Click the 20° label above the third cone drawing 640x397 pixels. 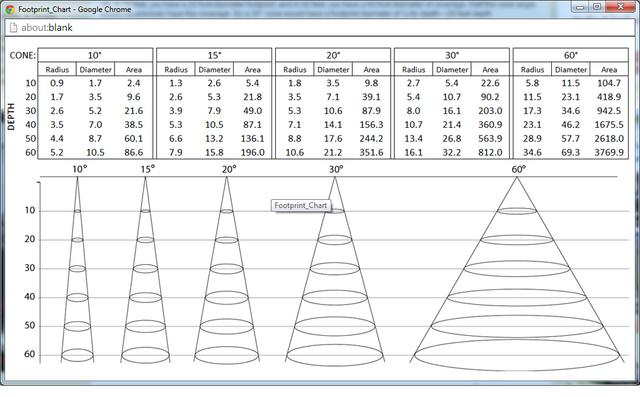(229, 169)
